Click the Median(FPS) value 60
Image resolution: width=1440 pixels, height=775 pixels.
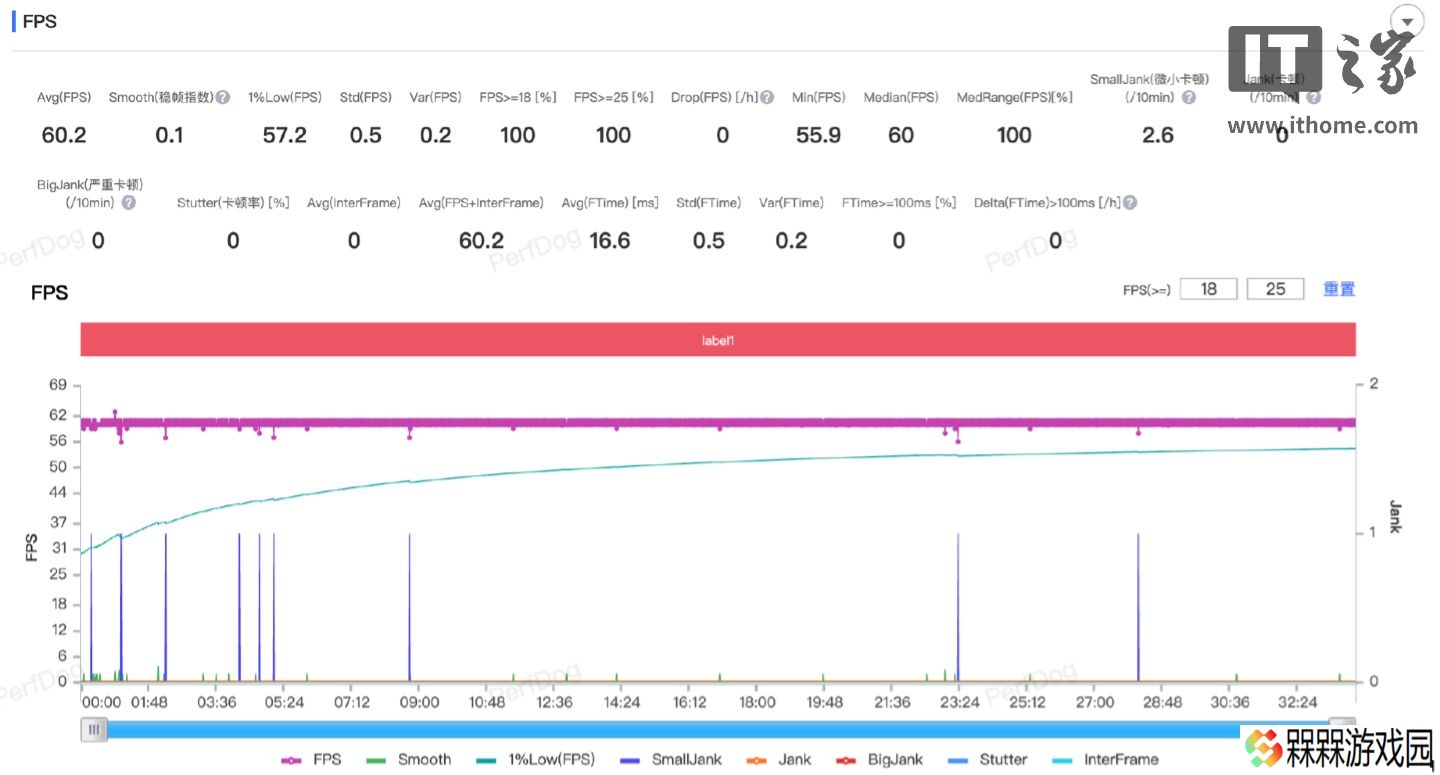[901, 135]
